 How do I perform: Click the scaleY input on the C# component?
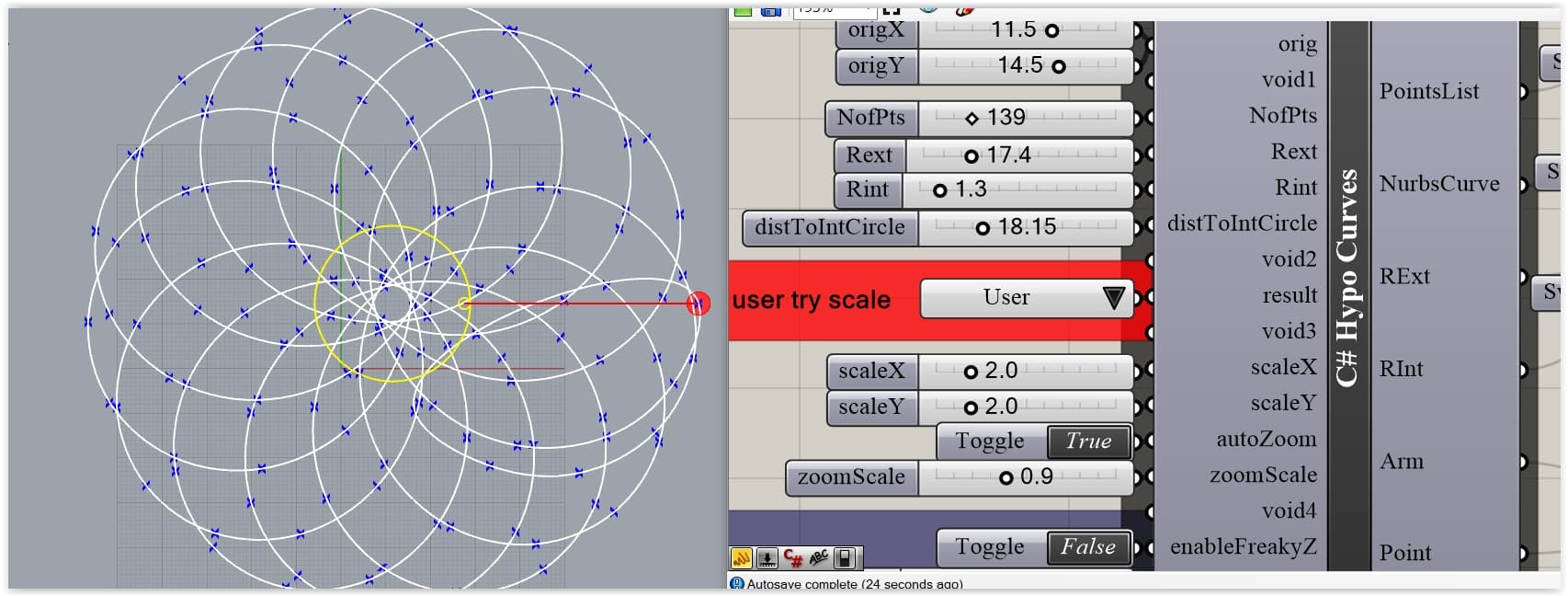coord(1283,403)
